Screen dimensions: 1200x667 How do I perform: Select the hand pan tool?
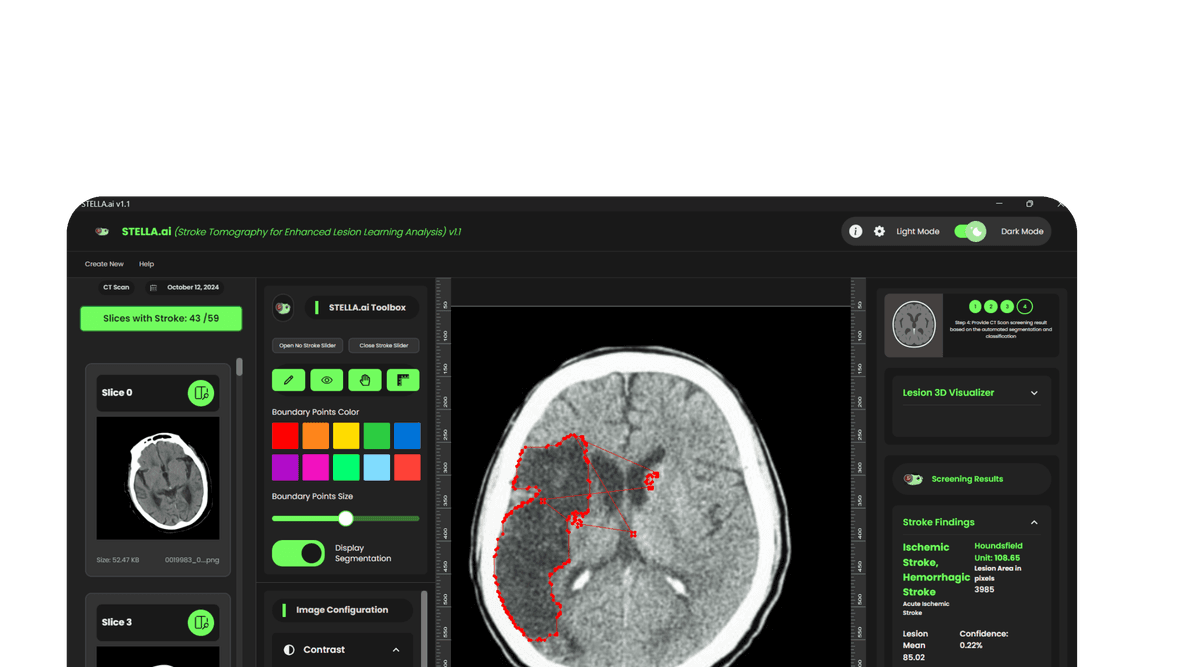(x=365, y=380)
